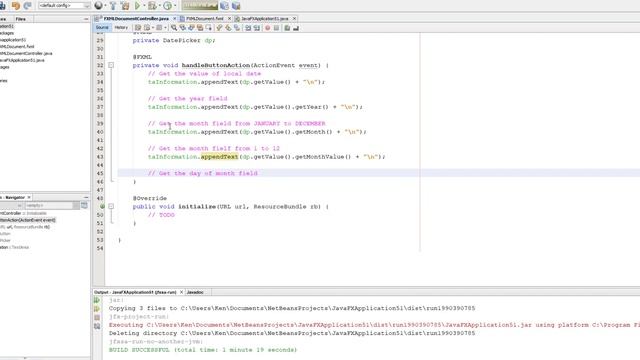Open the default config dropdown
The image size is (640, 360).
pyautogui.click(x=64, y=6)
